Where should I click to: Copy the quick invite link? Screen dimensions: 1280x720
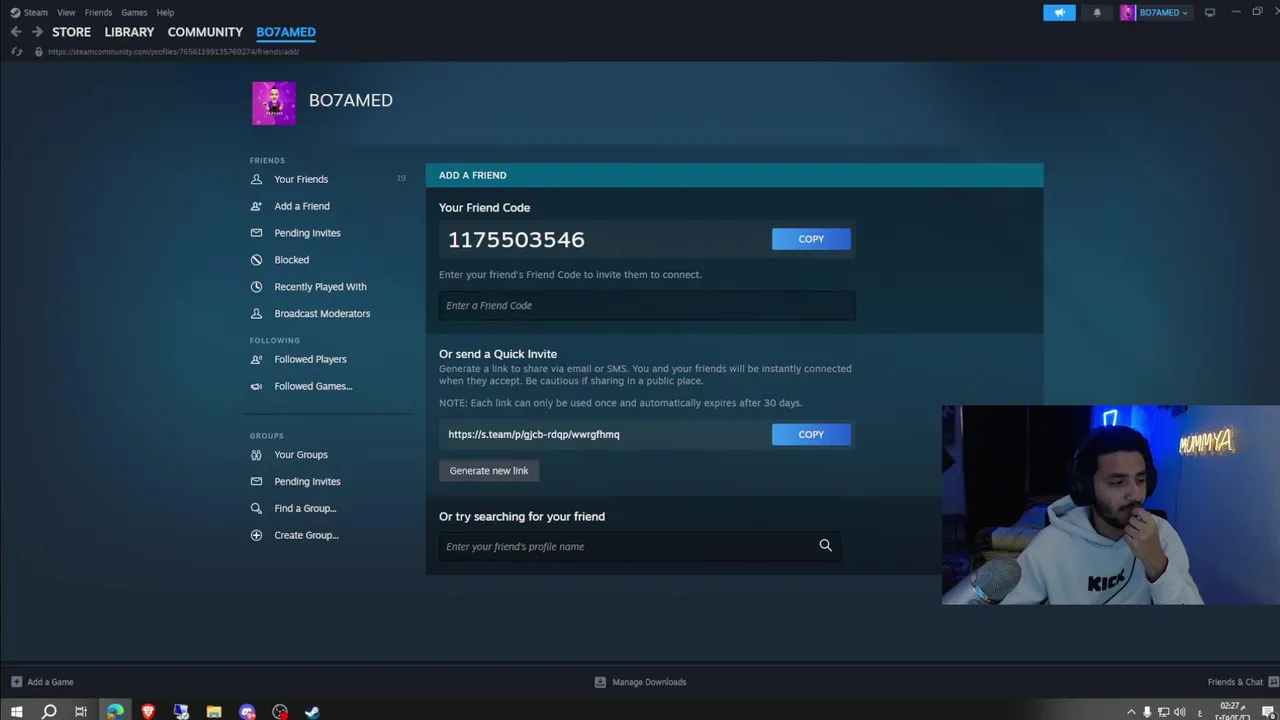coord(811,434)
